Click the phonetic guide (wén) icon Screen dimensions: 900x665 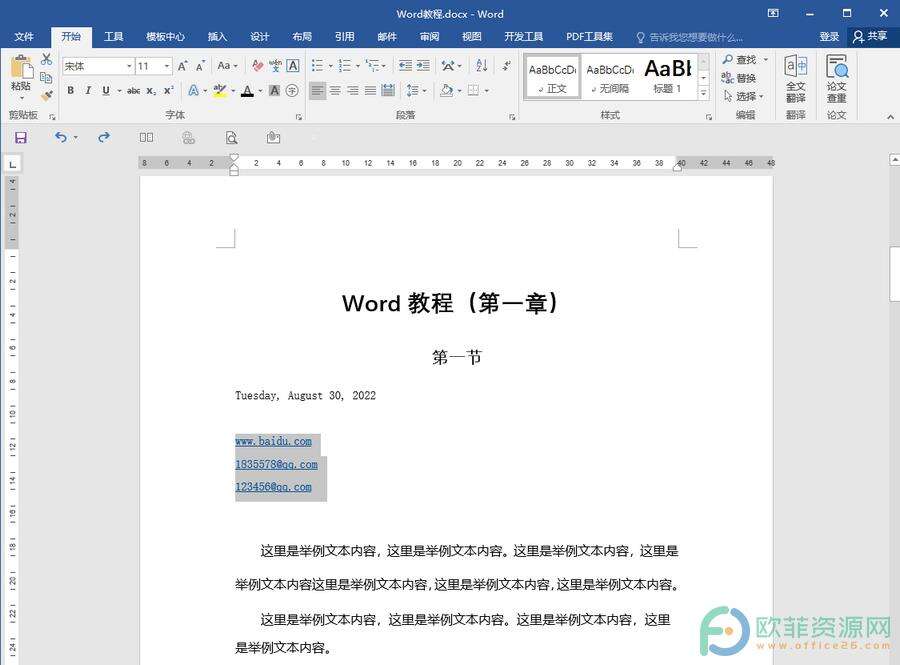coord(275,66)
